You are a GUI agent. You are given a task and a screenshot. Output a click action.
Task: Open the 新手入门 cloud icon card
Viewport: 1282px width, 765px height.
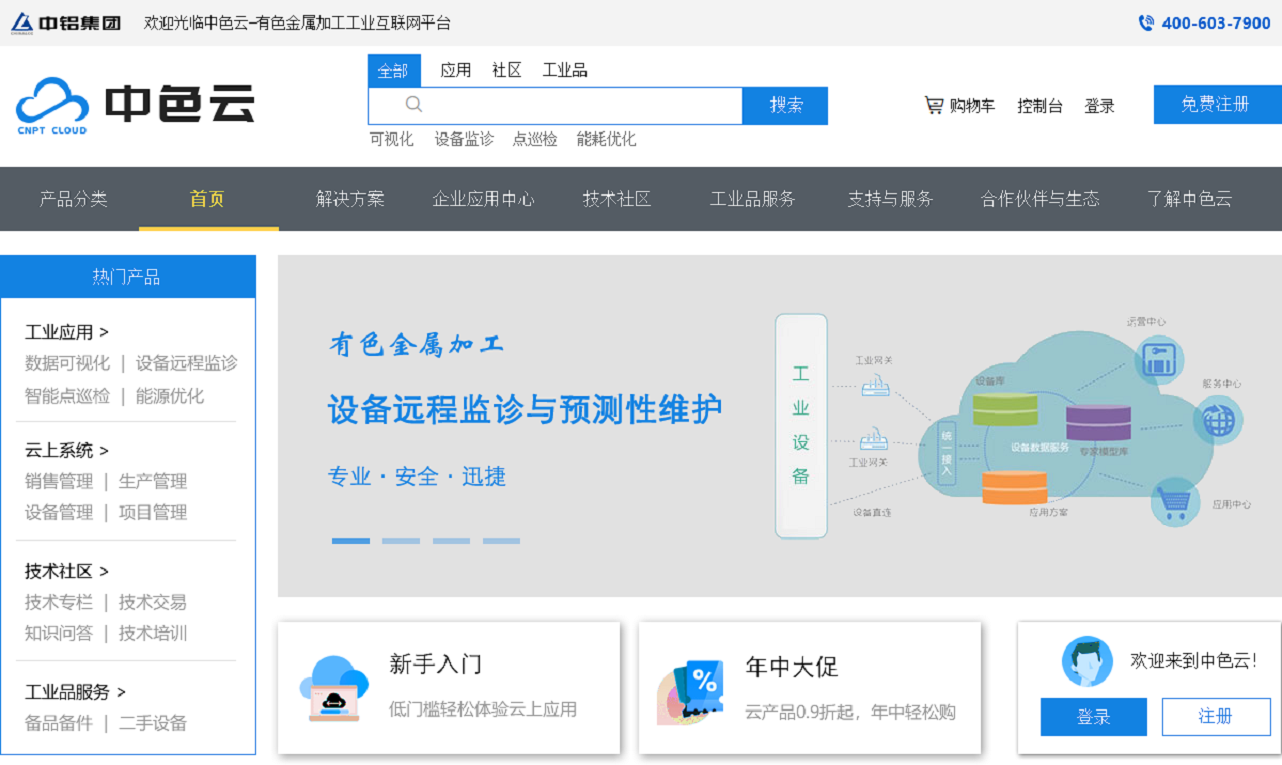click(x=334, y=688)
